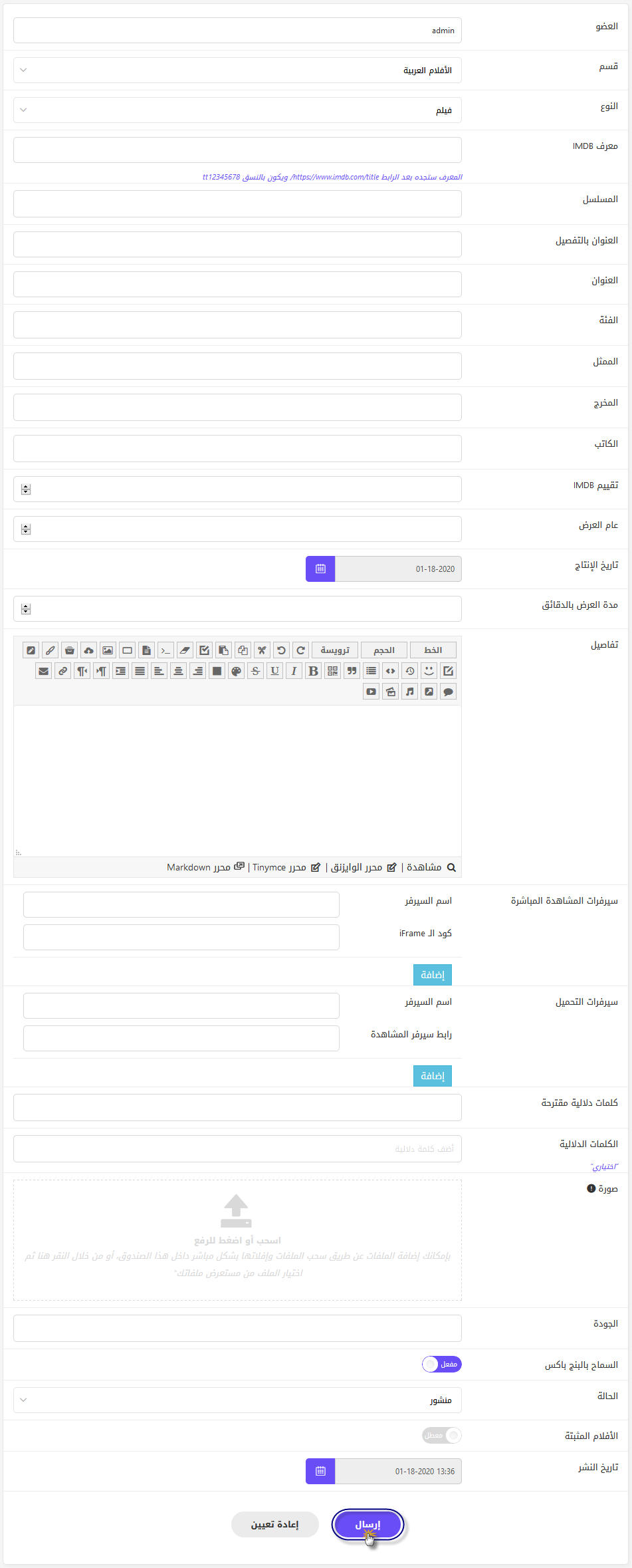Enable the pinned movies switch
The width and height of the screenshot is (632, 1568).
pos(442,1436)
